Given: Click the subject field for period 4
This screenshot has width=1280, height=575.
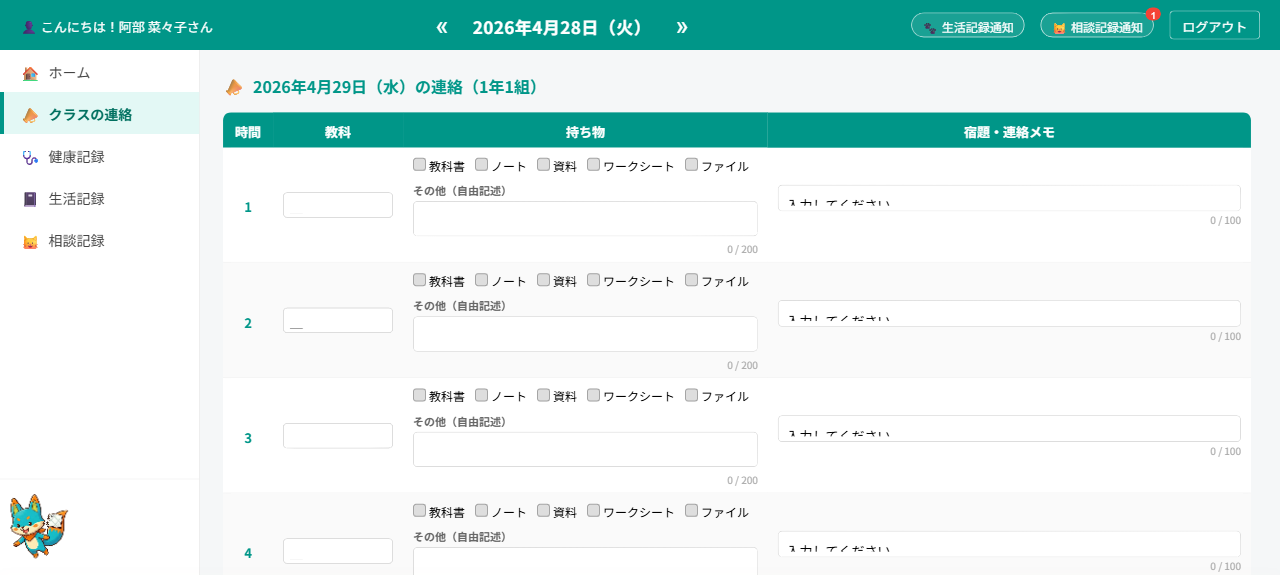Looking at the screenshot, I should coord(338,551).
